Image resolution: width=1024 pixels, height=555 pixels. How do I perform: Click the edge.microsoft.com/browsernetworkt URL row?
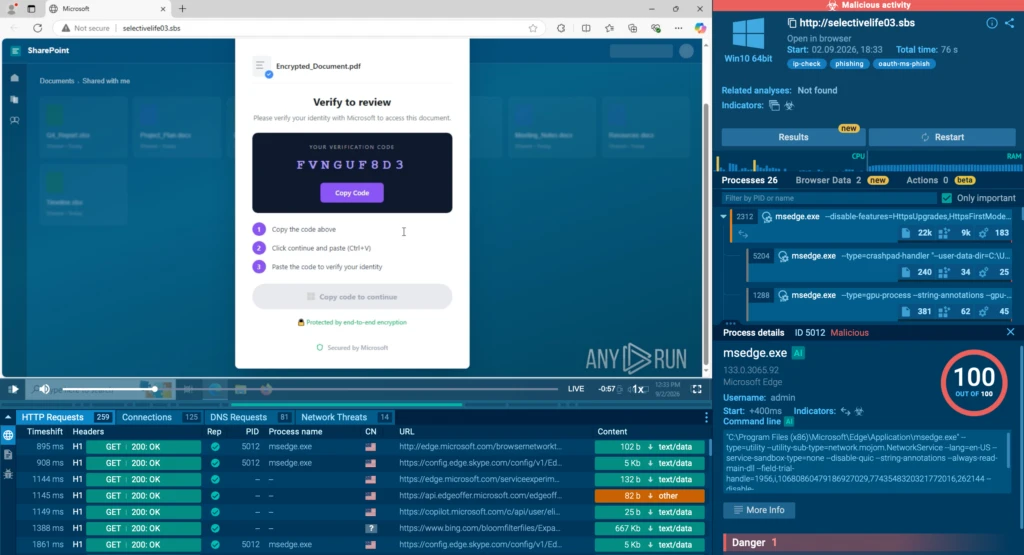pos(481,447)
